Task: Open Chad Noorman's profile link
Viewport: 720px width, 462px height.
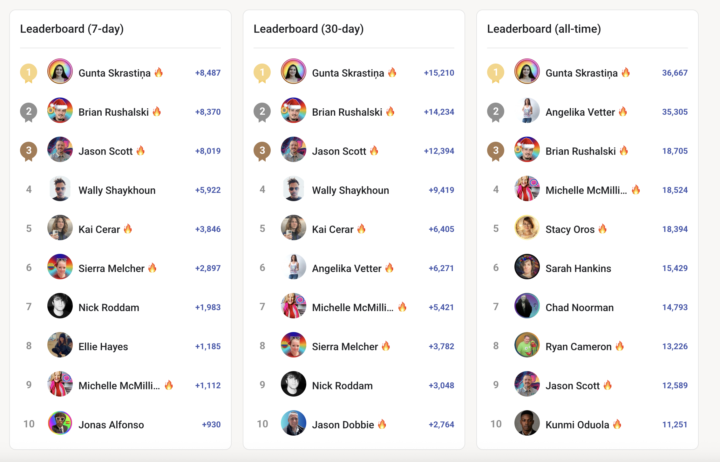Action: pyautogui.click(x=579, y=307)
